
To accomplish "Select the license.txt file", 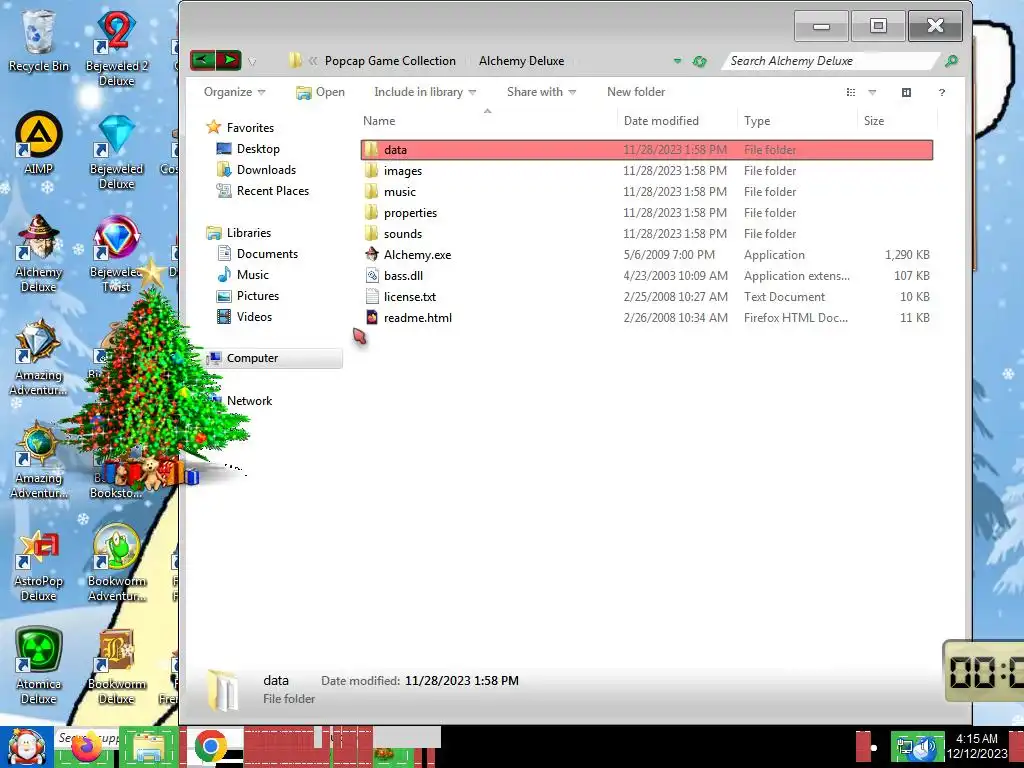I will coord(647,296).
